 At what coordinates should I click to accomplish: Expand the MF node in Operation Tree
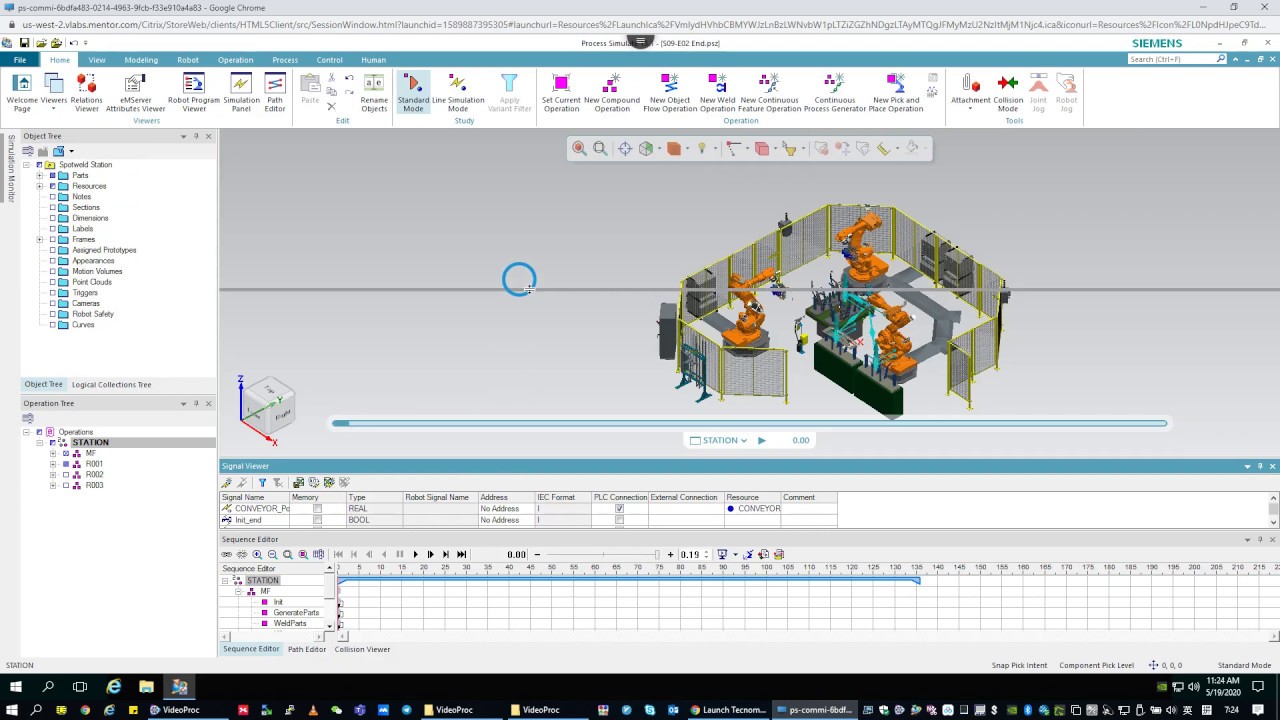pos(53,453)
